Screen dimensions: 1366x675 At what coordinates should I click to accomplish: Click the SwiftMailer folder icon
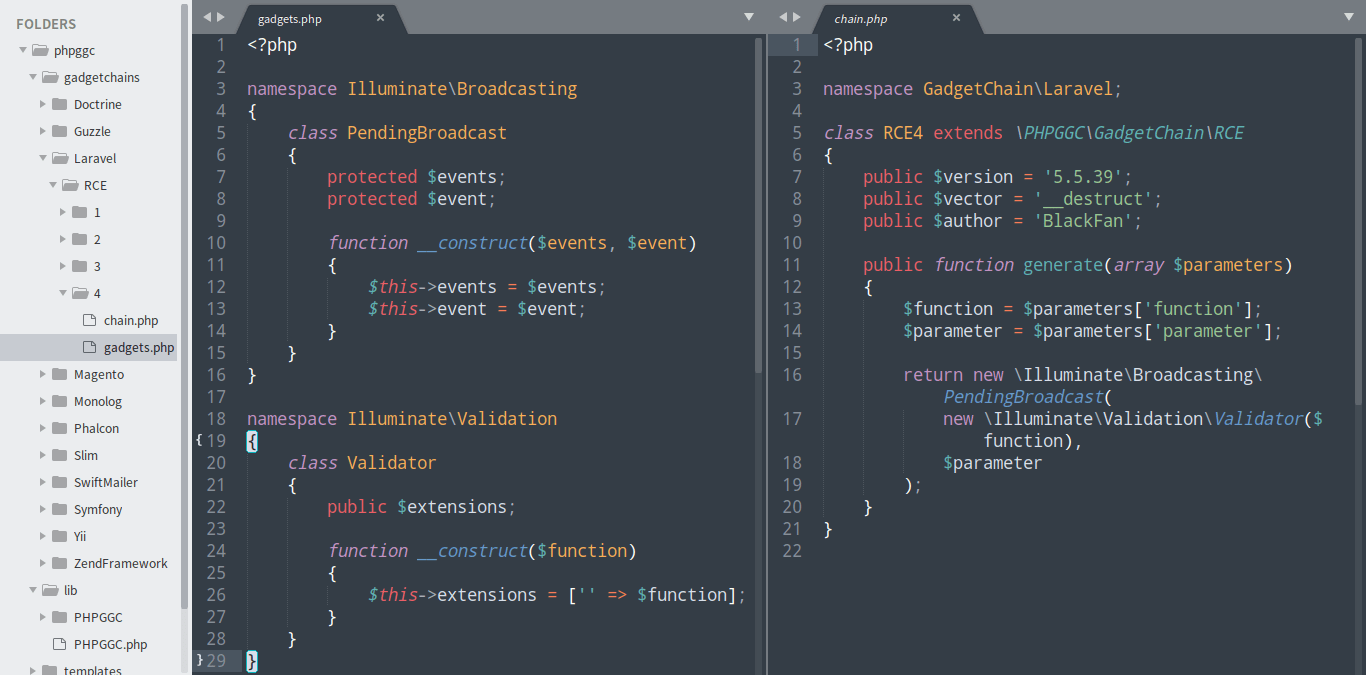(58, 482)
